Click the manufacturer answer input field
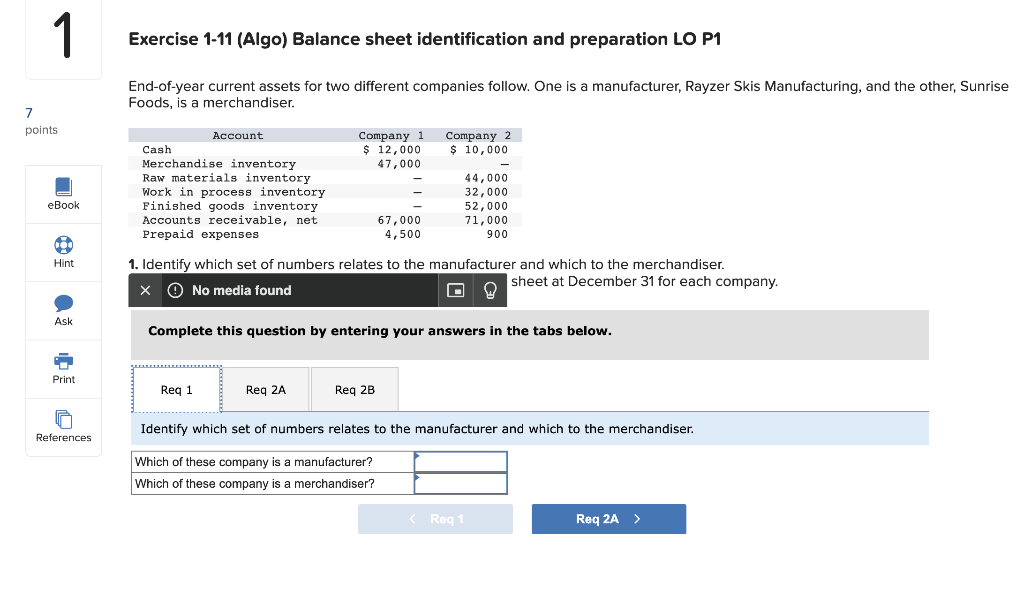This screenshot has width=1024, height=604. click(x=460, y=461)
